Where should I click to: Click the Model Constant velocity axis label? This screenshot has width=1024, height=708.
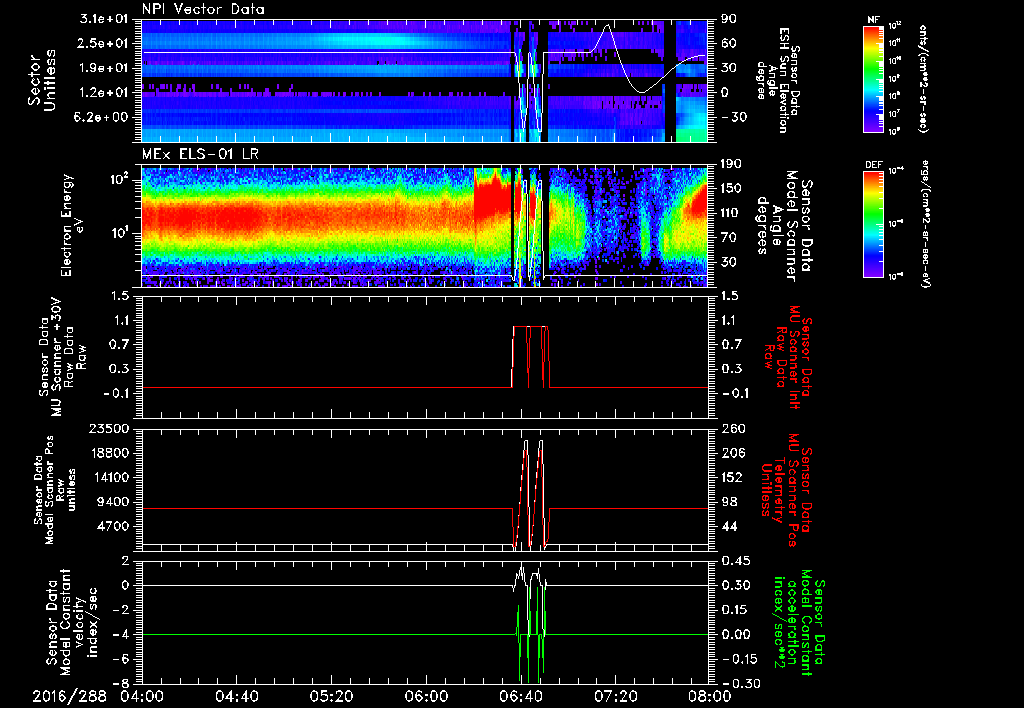click(x=65, y=620)
